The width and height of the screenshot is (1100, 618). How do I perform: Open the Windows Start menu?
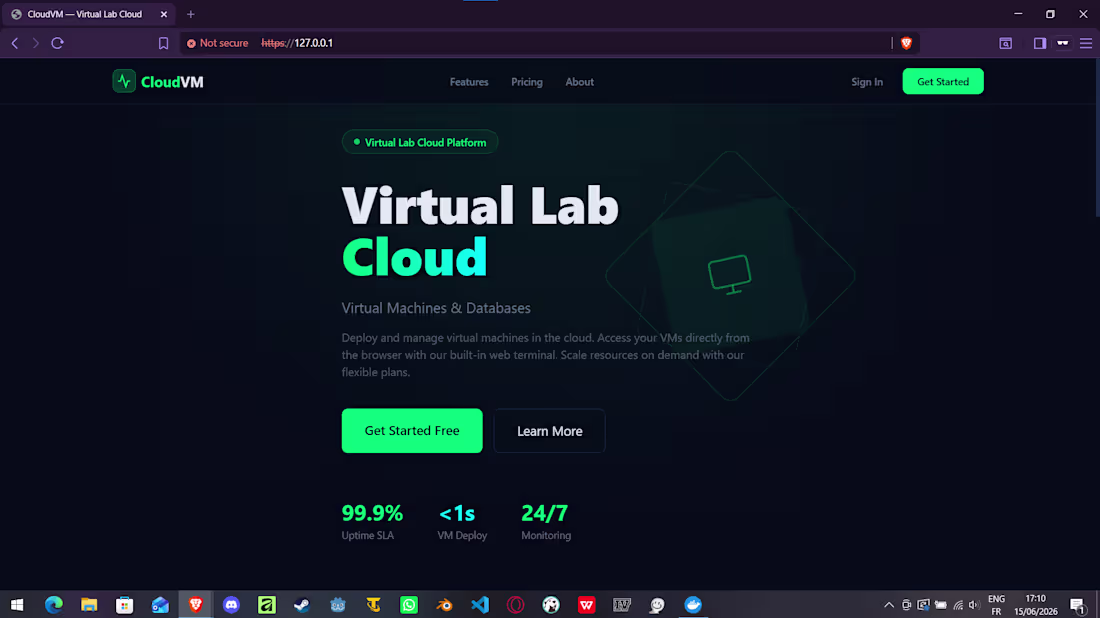pyautogui.click(x=17, y=605)
